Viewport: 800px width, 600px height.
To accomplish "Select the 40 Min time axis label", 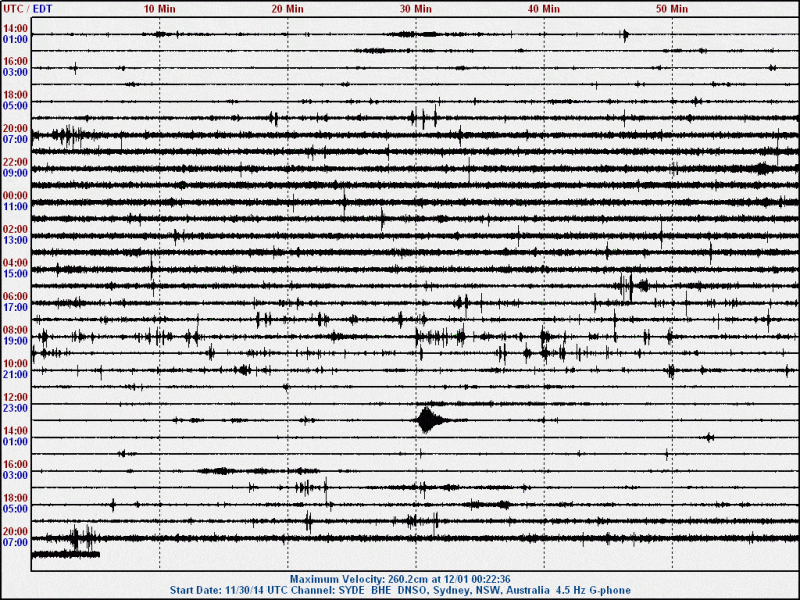I will (543, 8).
